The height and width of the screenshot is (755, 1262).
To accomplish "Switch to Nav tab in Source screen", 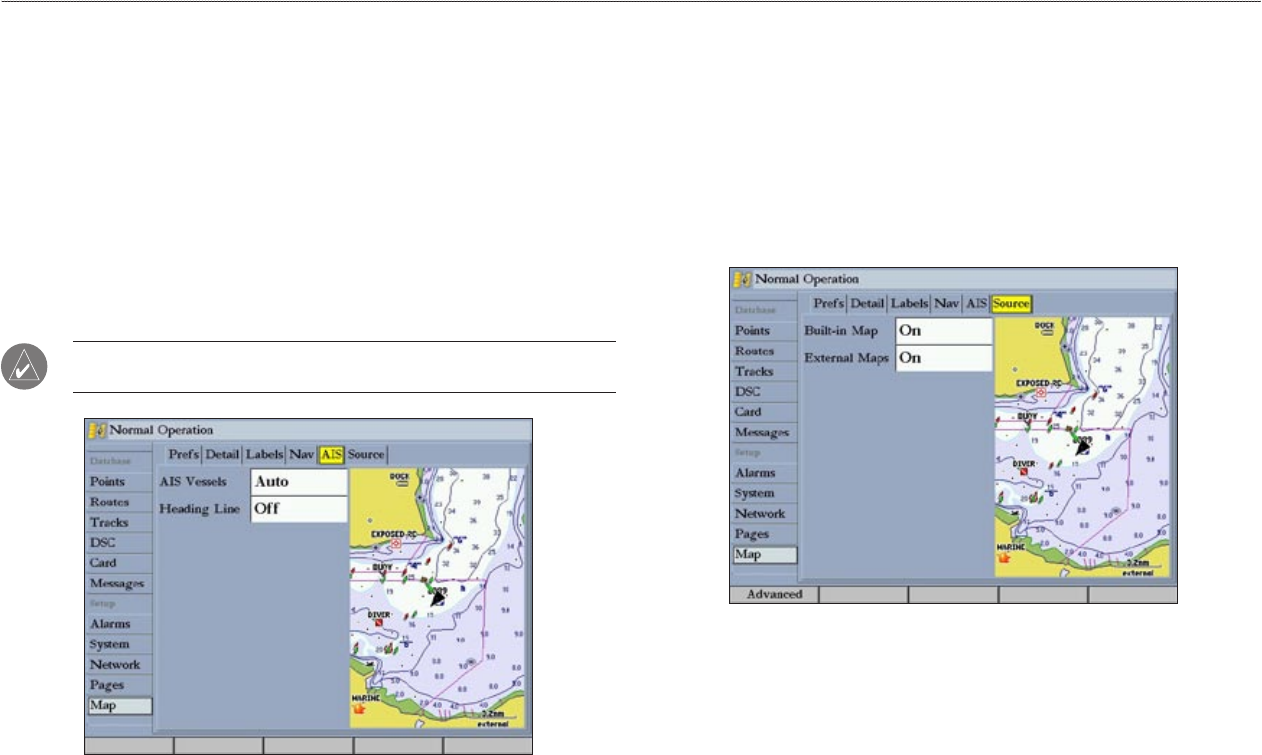I will (x=947, y=303).
